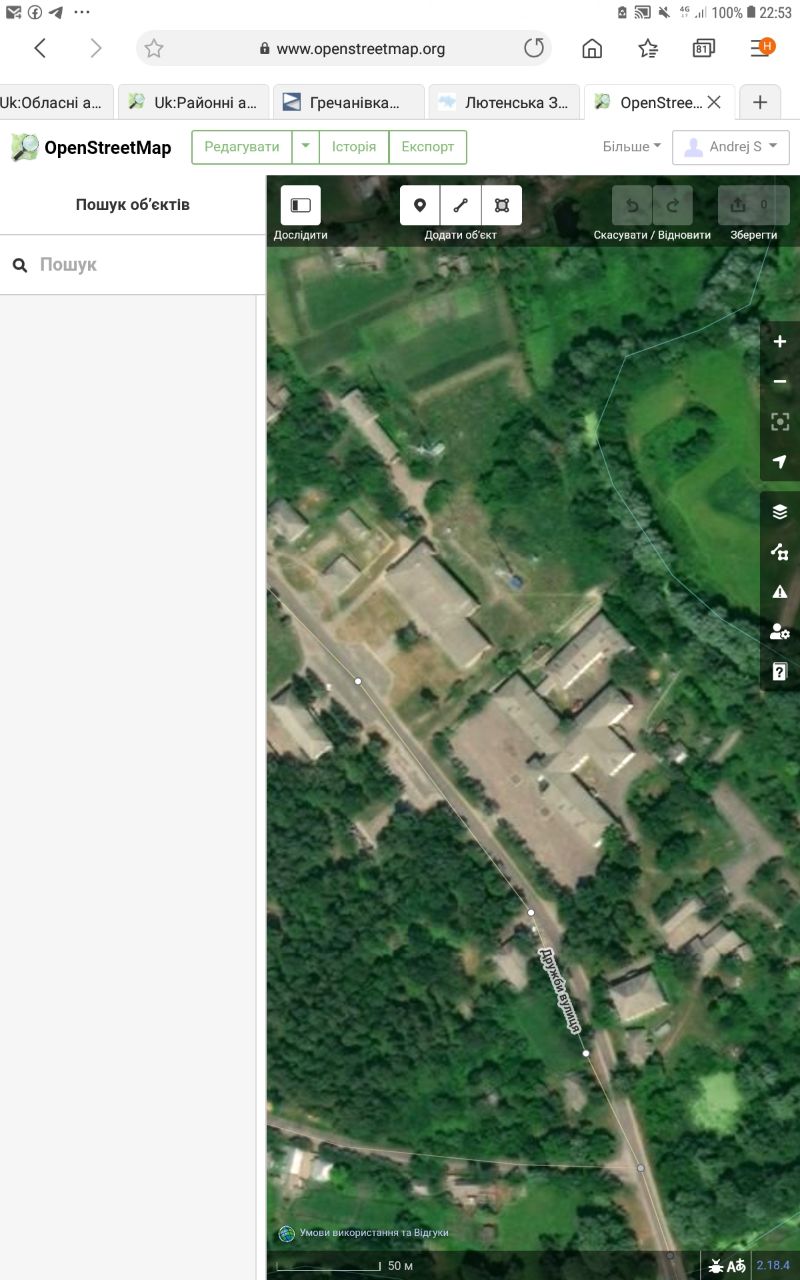Go back in browser history
800x1280 pixels.
40,48
